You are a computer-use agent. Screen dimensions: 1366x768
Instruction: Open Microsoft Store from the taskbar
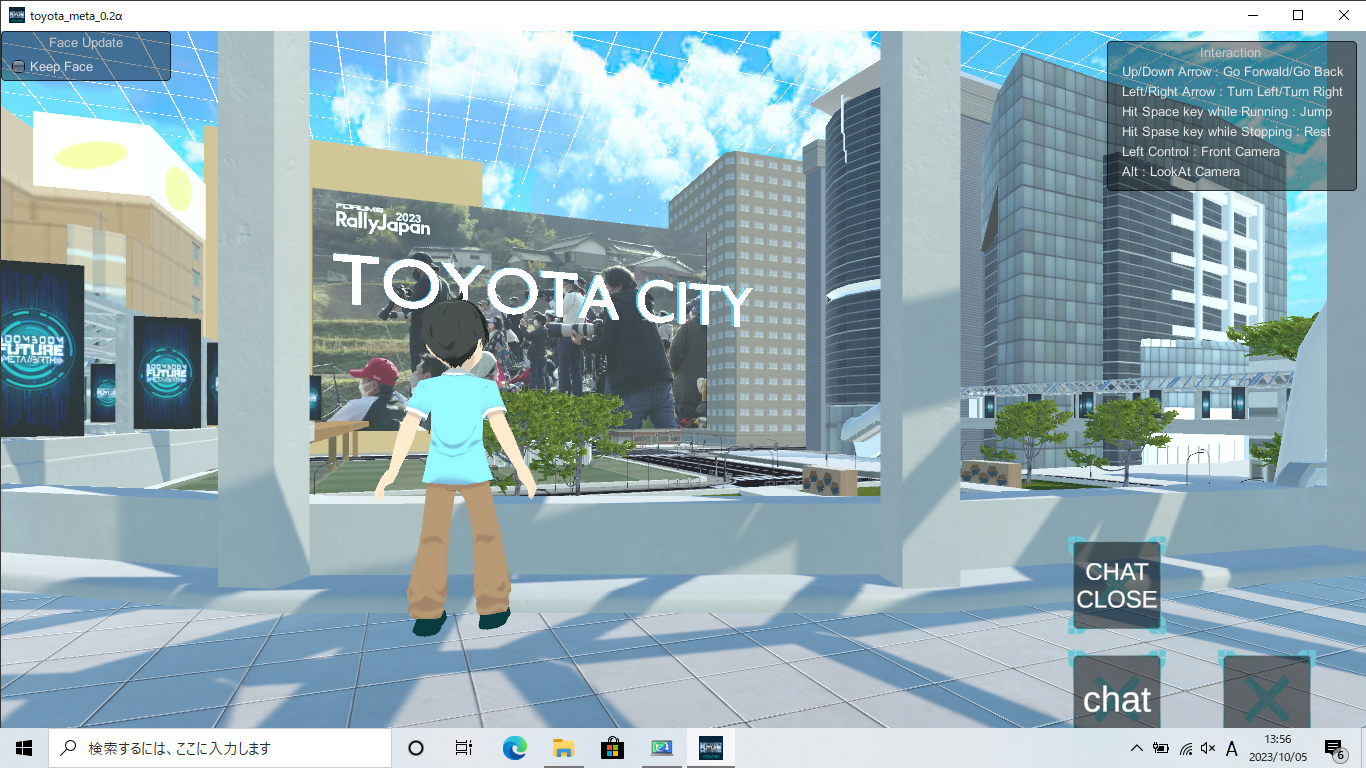612,748
